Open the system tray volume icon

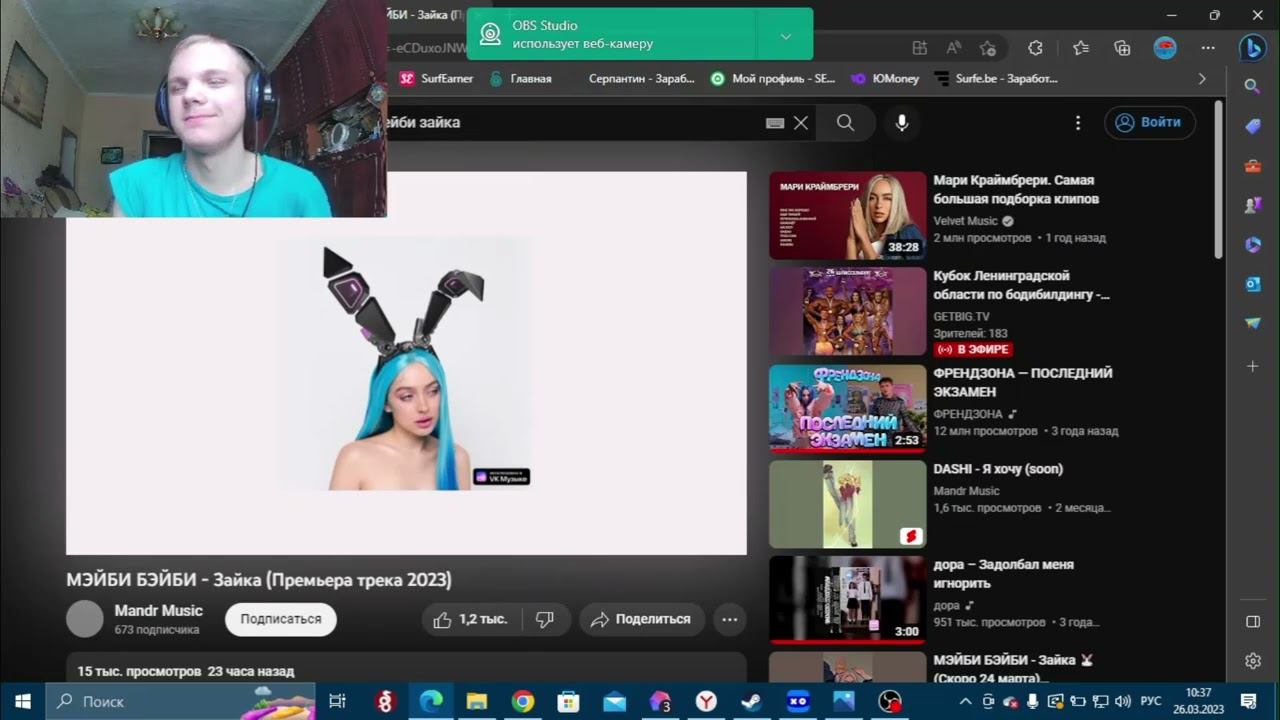[x=1122, y=702]
